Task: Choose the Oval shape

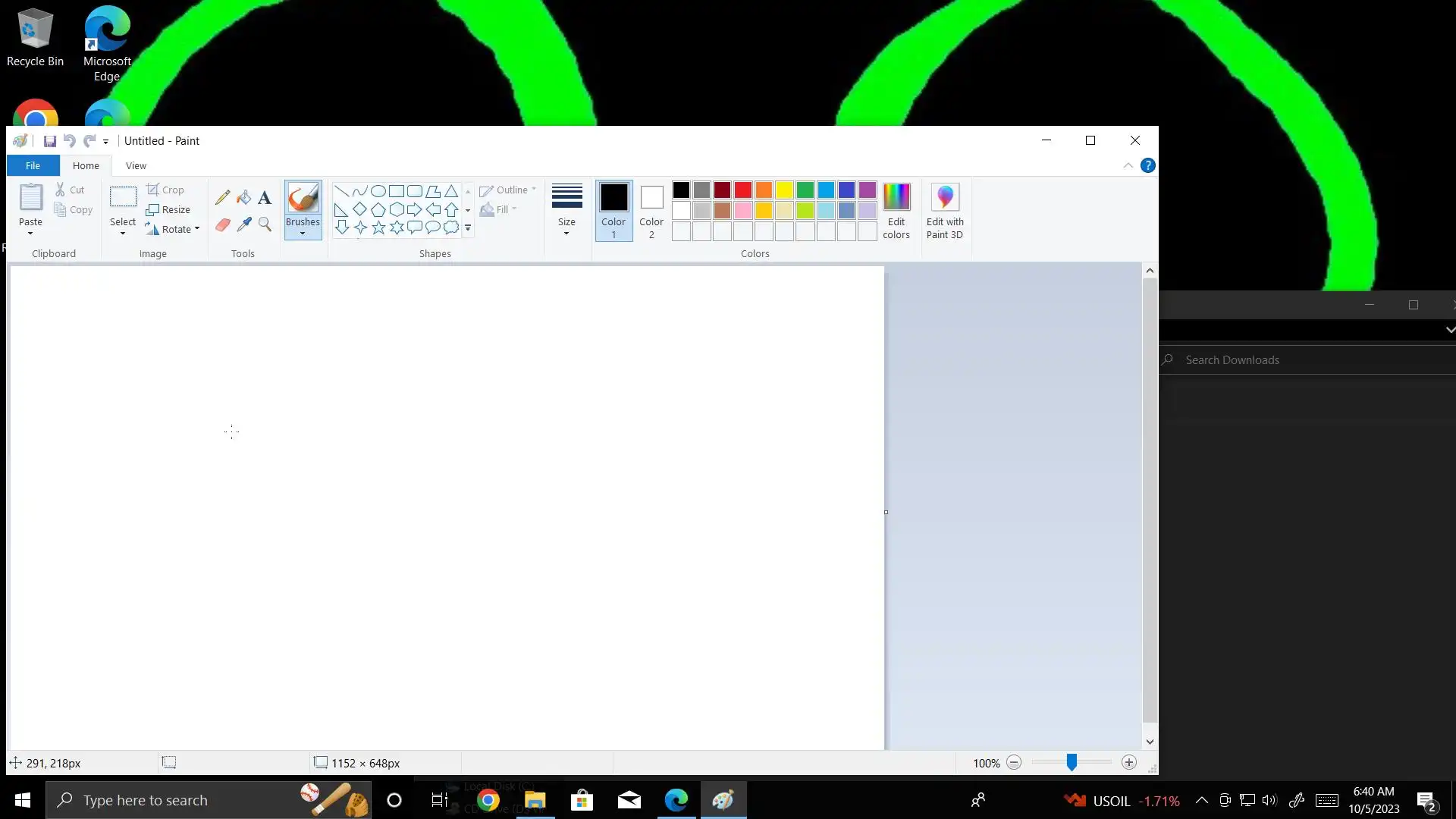Action: [x=378, y=191]
